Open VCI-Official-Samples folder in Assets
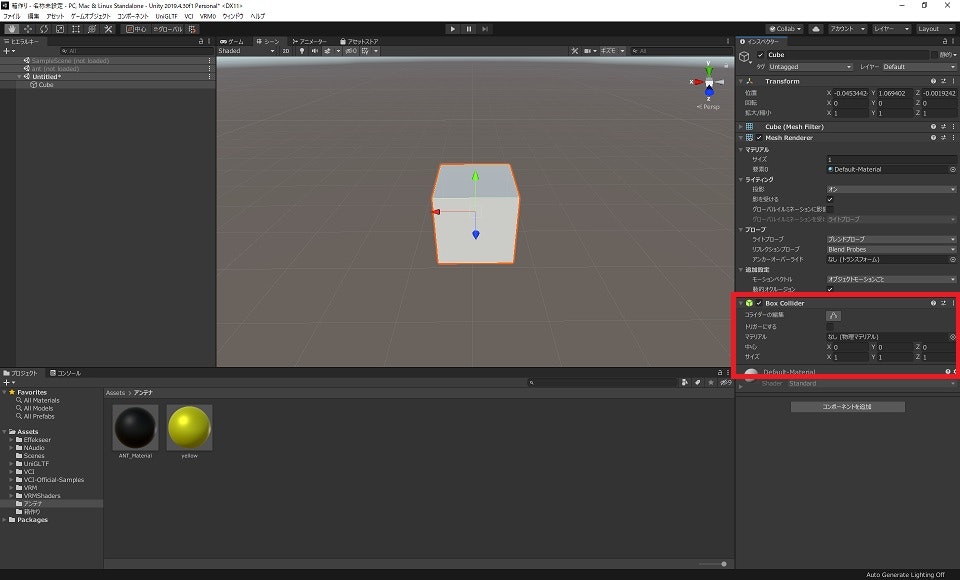This screenshot has height=580, width=960. 54,480
